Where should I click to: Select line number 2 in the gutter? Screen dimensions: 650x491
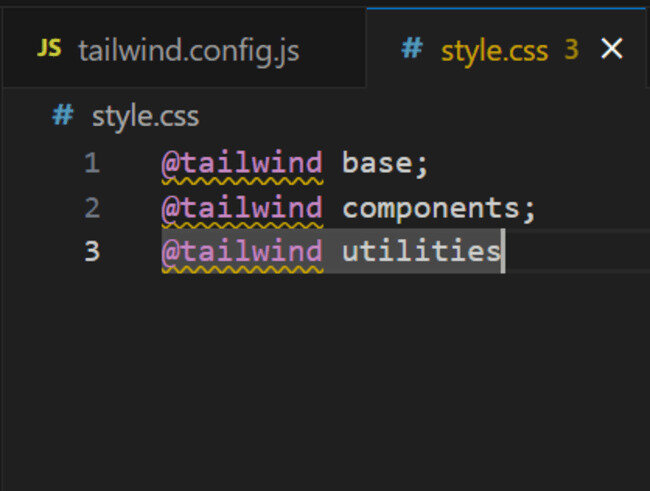(x=92, y=208)
